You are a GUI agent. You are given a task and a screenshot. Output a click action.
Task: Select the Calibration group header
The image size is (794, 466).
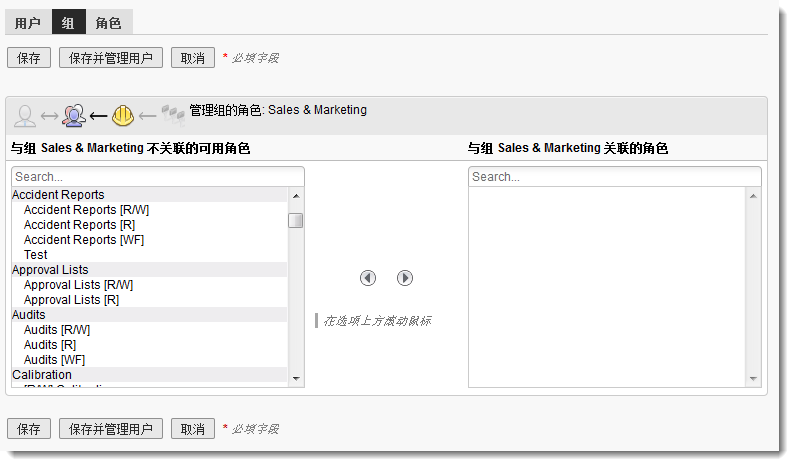tap(149, 375)
